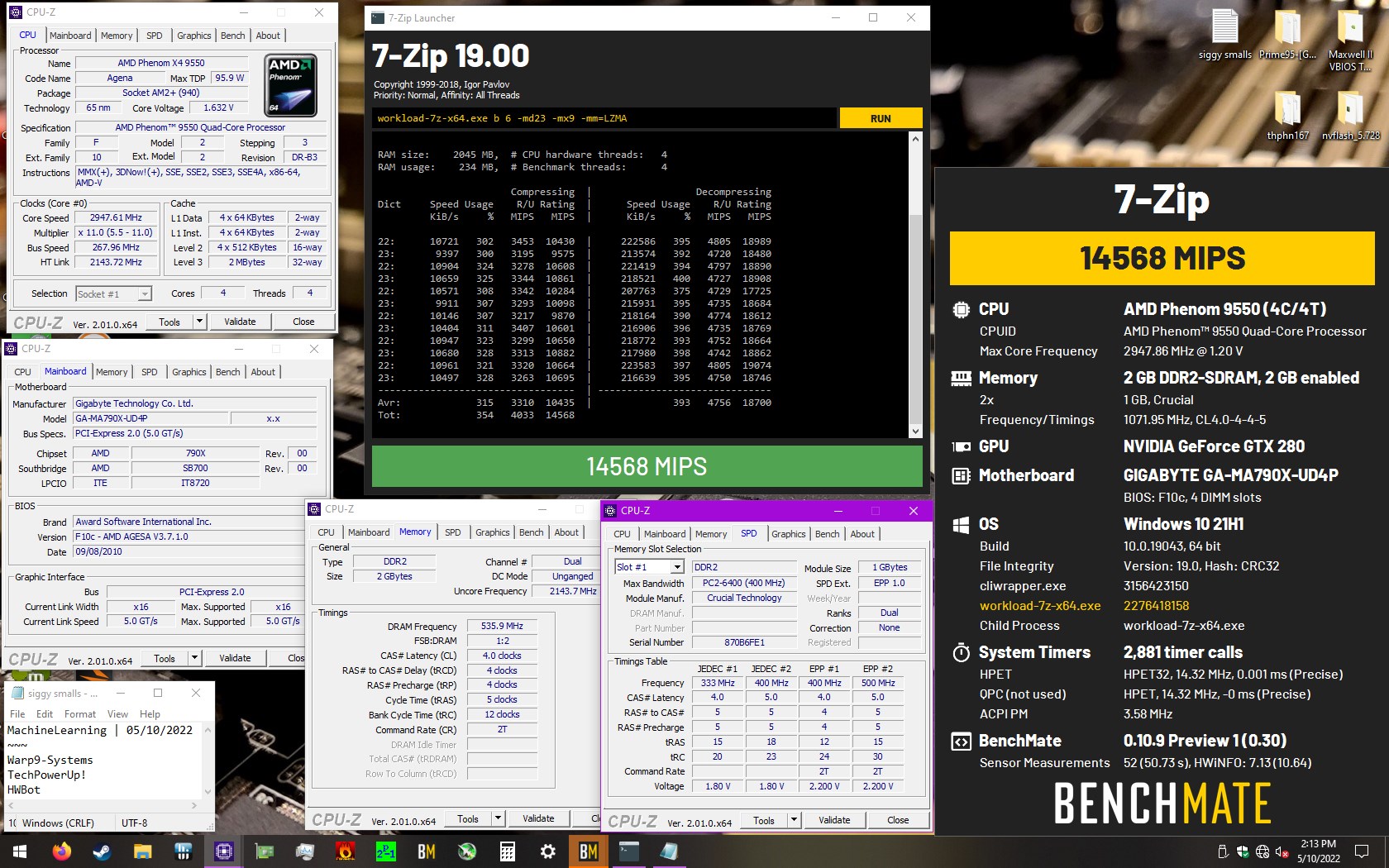Click Tools button in CPU-Z Mainboard window
This screenshot has height=868, width=1389.
(165, 659)
